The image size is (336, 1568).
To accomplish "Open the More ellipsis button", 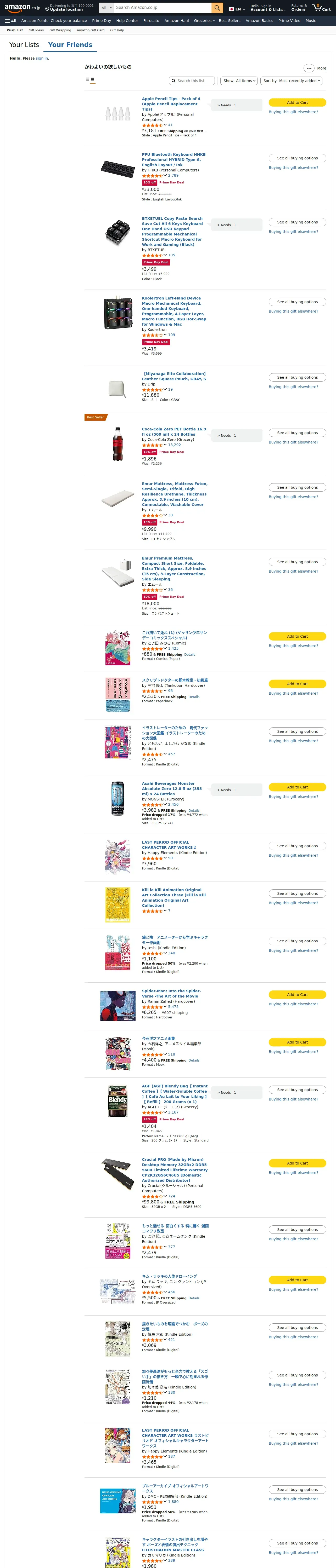I will pyautogui.click(x=309, y=68).
